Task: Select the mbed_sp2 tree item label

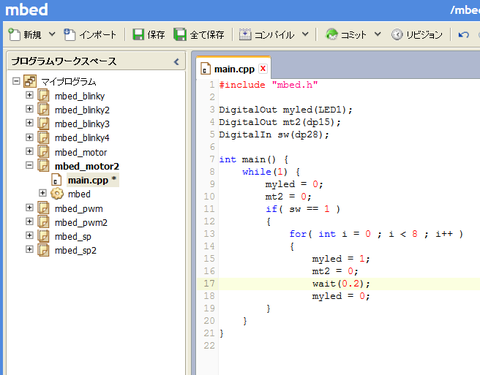Action: tap(75, 251)
